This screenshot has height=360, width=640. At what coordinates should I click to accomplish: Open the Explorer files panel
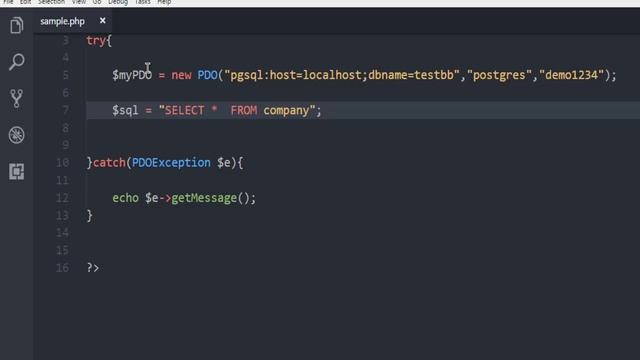click(x=16, y=25)
